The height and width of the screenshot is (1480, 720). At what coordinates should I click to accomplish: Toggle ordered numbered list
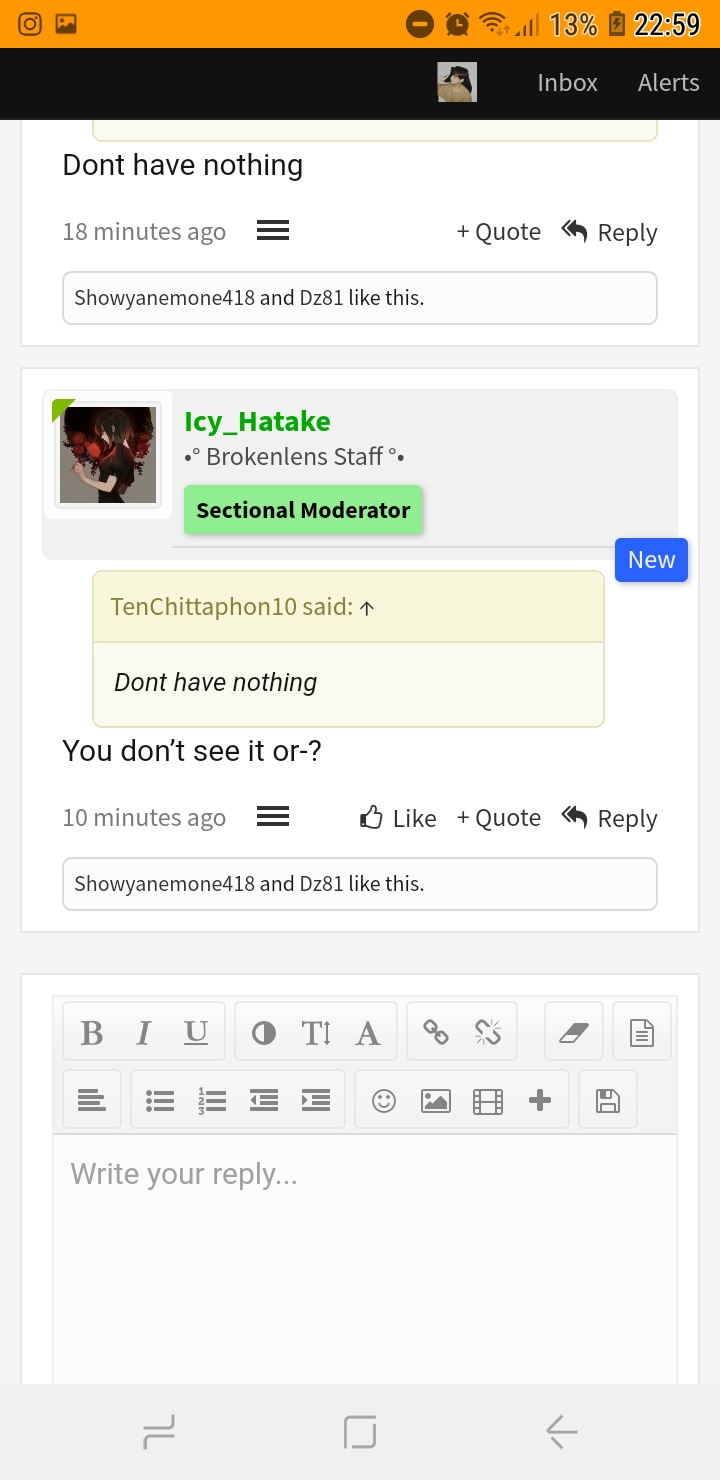212,1100
